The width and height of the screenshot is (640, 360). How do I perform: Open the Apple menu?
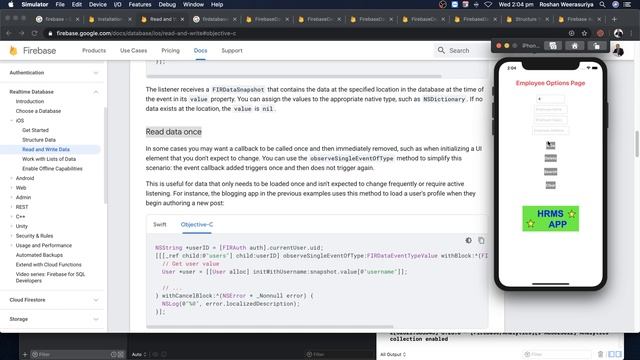[x=11, y=4]
